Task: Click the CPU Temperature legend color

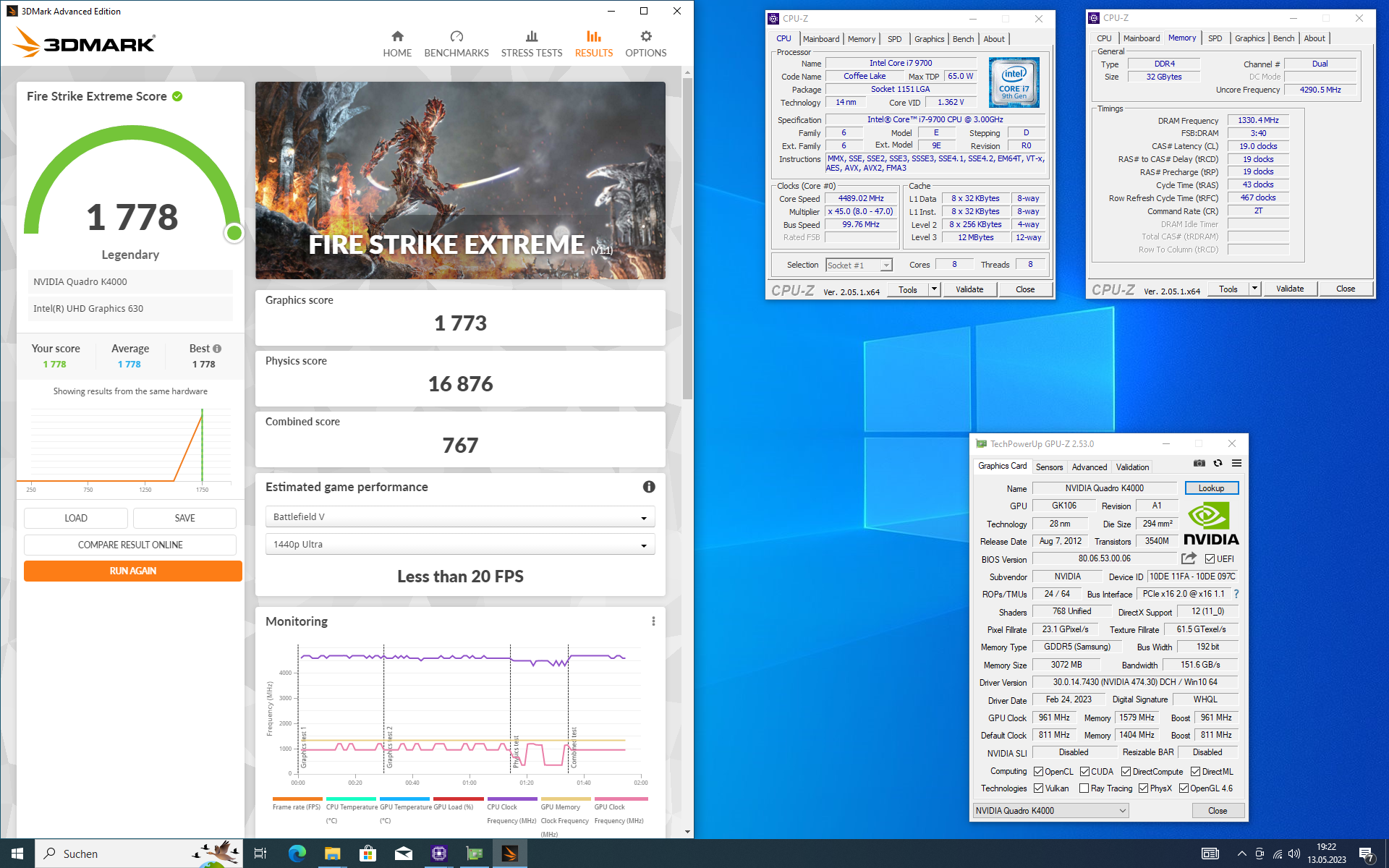Action: tap(351, 799)
